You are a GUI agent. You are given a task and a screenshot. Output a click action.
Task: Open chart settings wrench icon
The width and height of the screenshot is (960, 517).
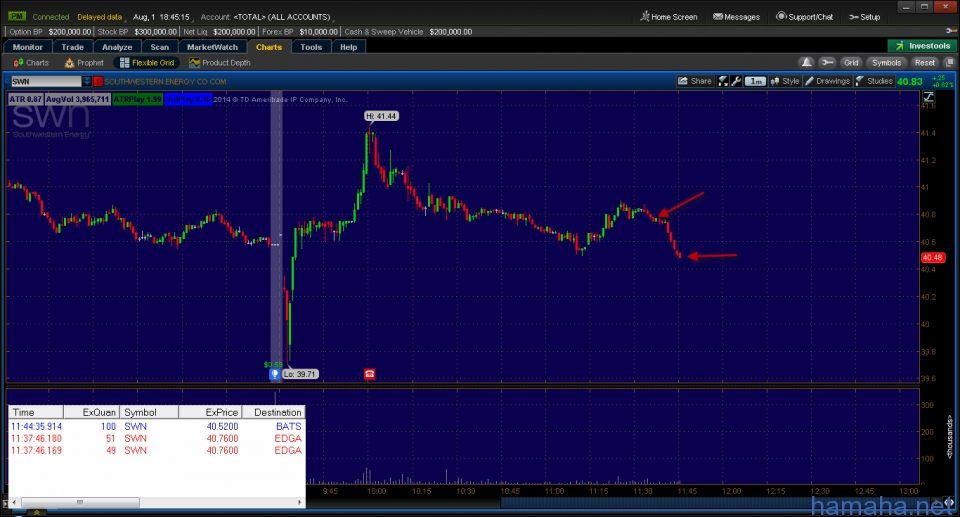coord(737,81)
